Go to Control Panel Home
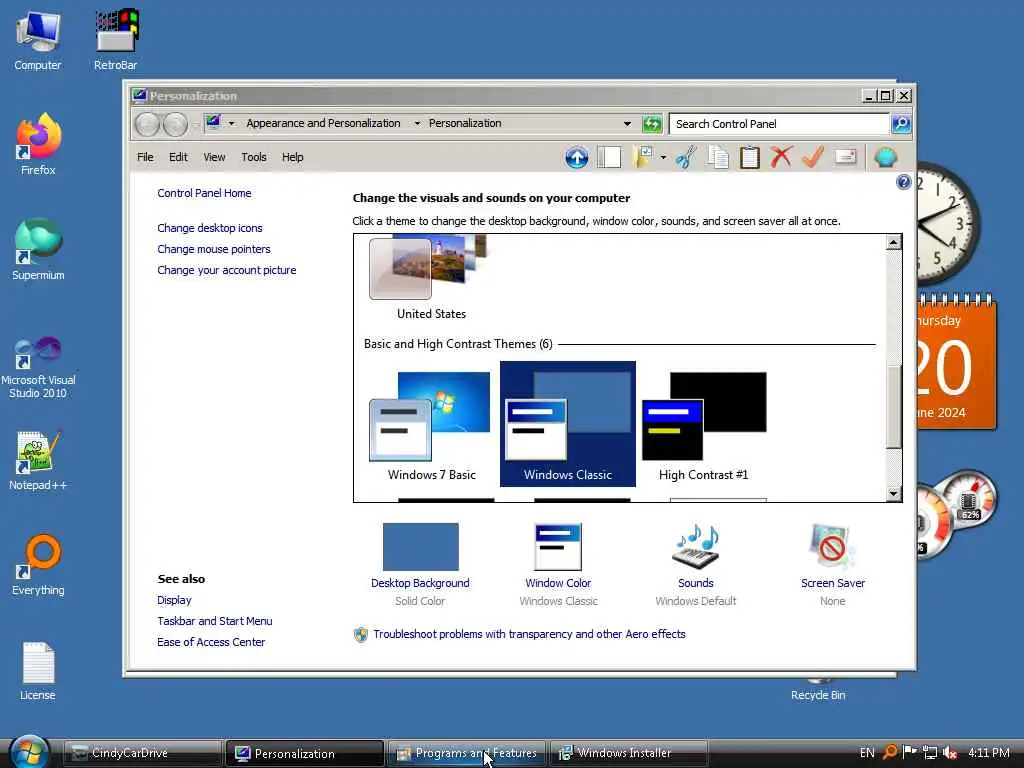Image resolution: width=1024 pixels, height=768 pixels. (204, 193)
